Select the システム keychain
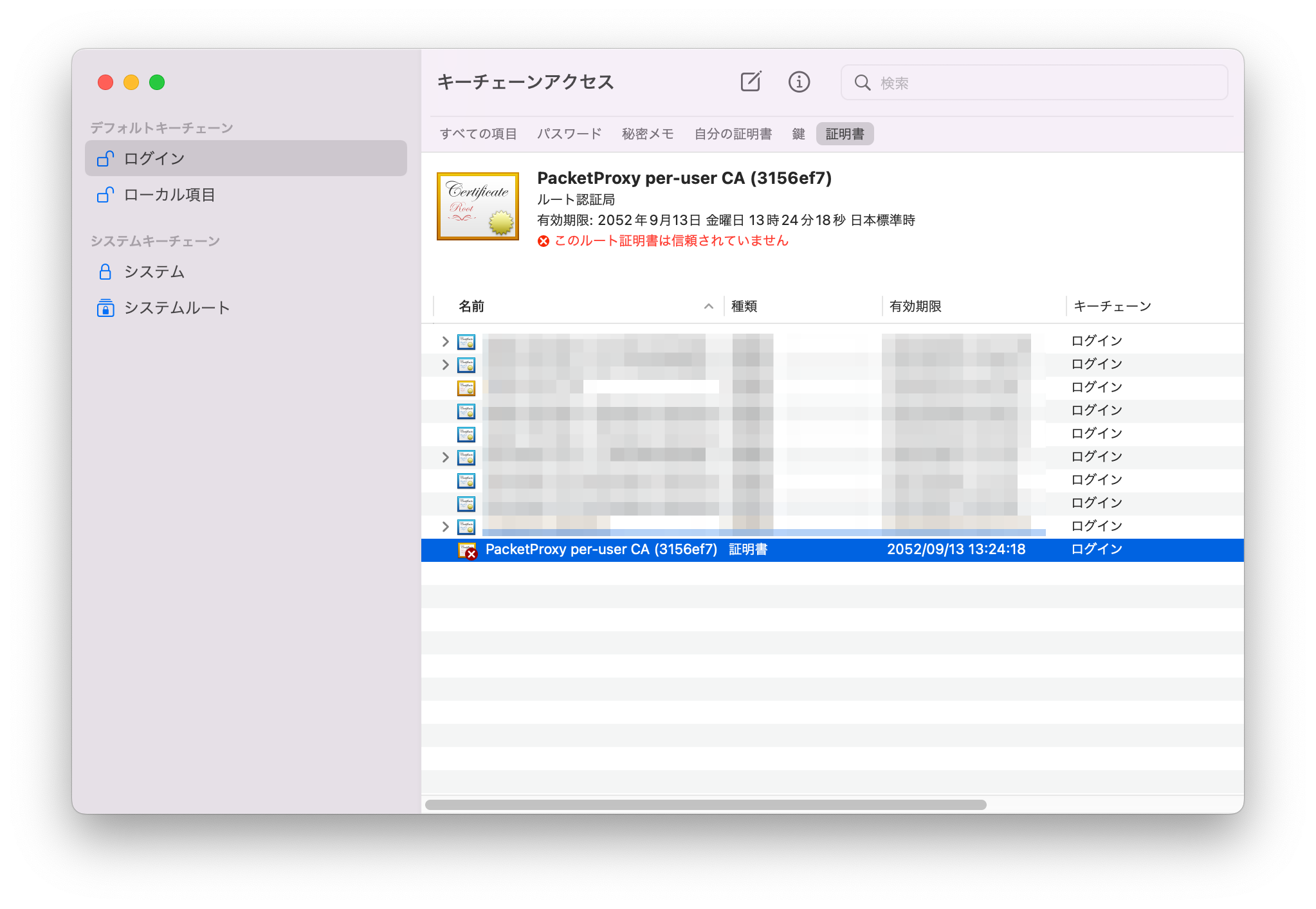 [246, 271]
